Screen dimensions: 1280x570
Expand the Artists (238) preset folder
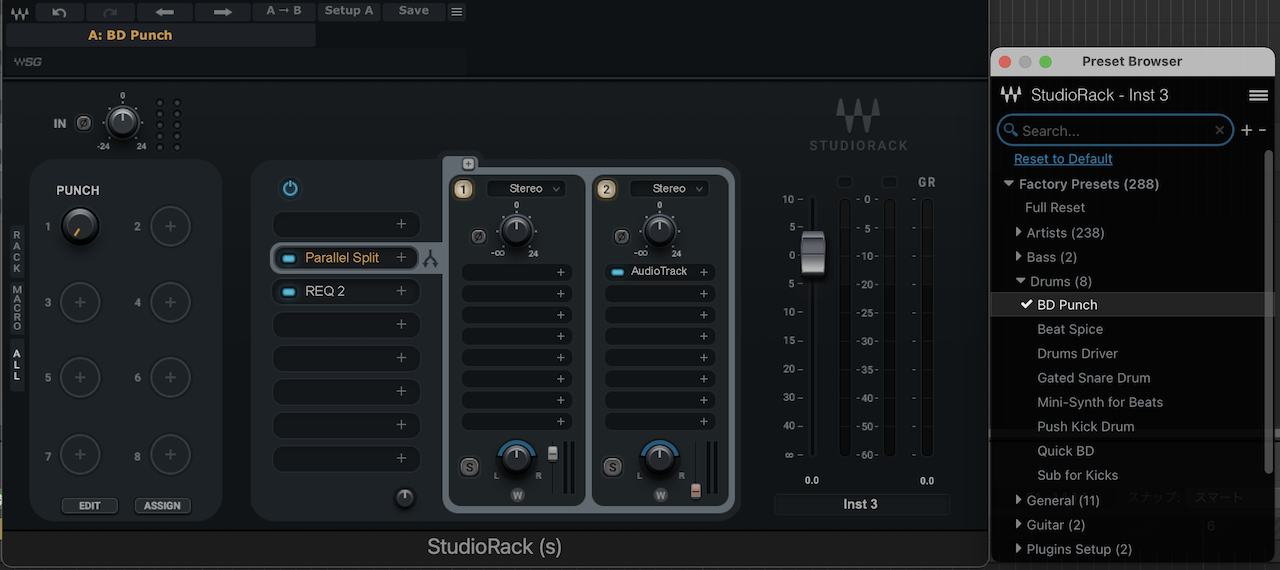(1019, 233)
